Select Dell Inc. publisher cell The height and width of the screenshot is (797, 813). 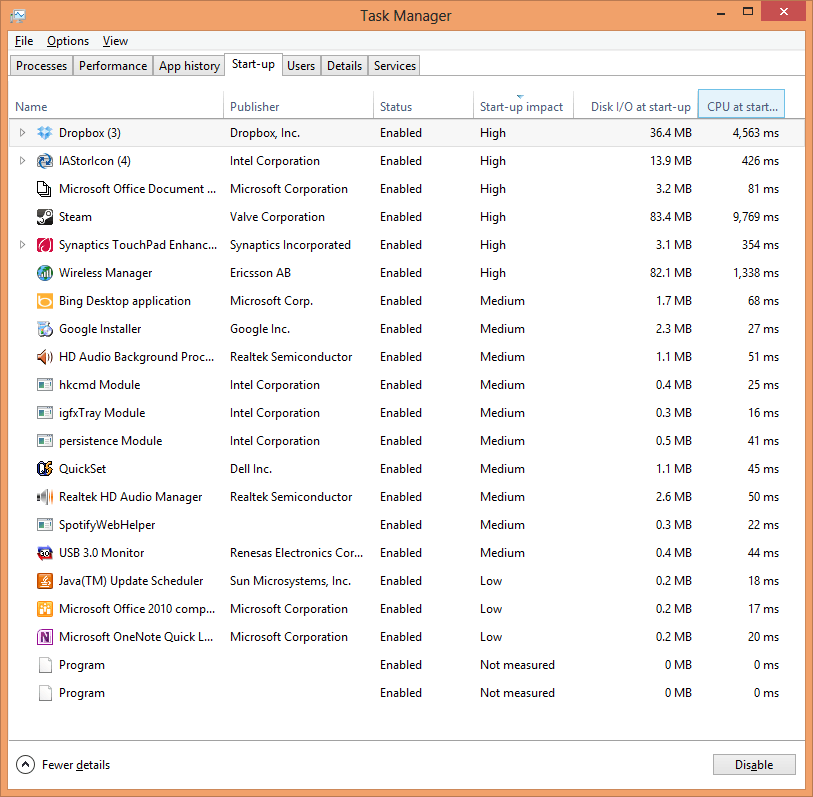click(251, 469)
